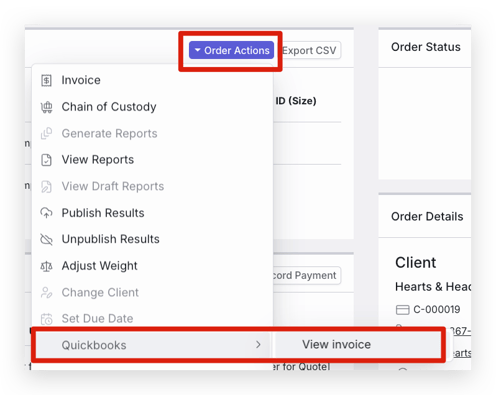The height and width of the screenshot is (395, 496).
Task: Click the Unpublish Results crossed cloud icon
Action: (x=46, y=239)
